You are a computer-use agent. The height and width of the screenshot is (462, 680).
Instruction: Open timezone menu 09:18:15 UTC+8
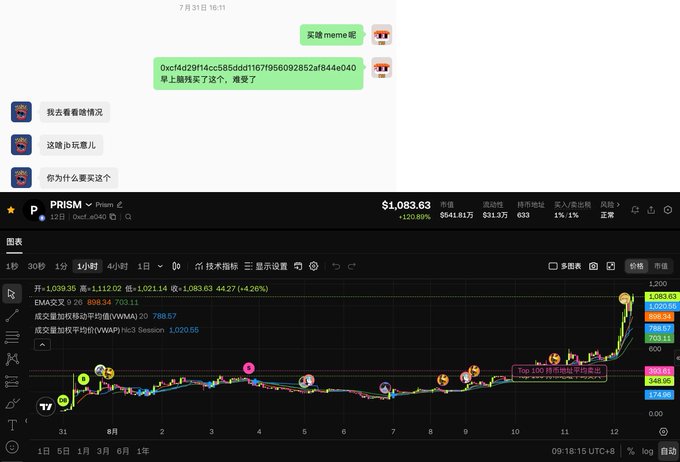coord(583,451)
